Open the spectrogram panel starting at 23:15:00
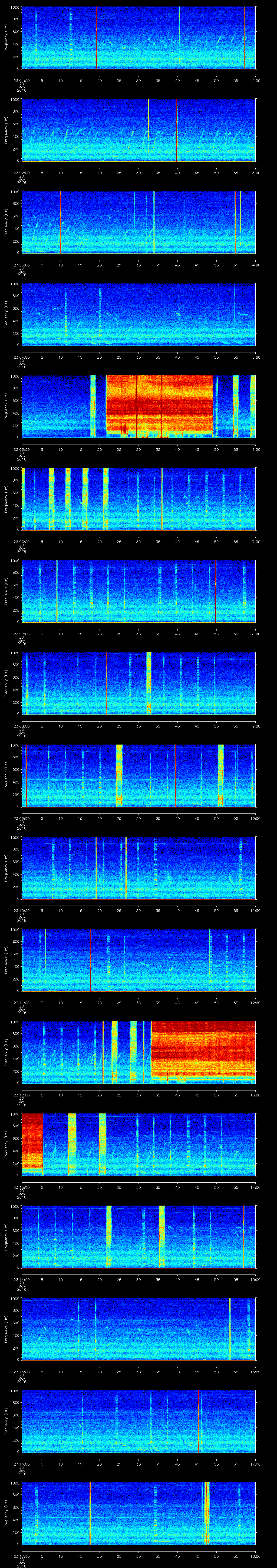 pyautogui.click(x=139, y=1329)
